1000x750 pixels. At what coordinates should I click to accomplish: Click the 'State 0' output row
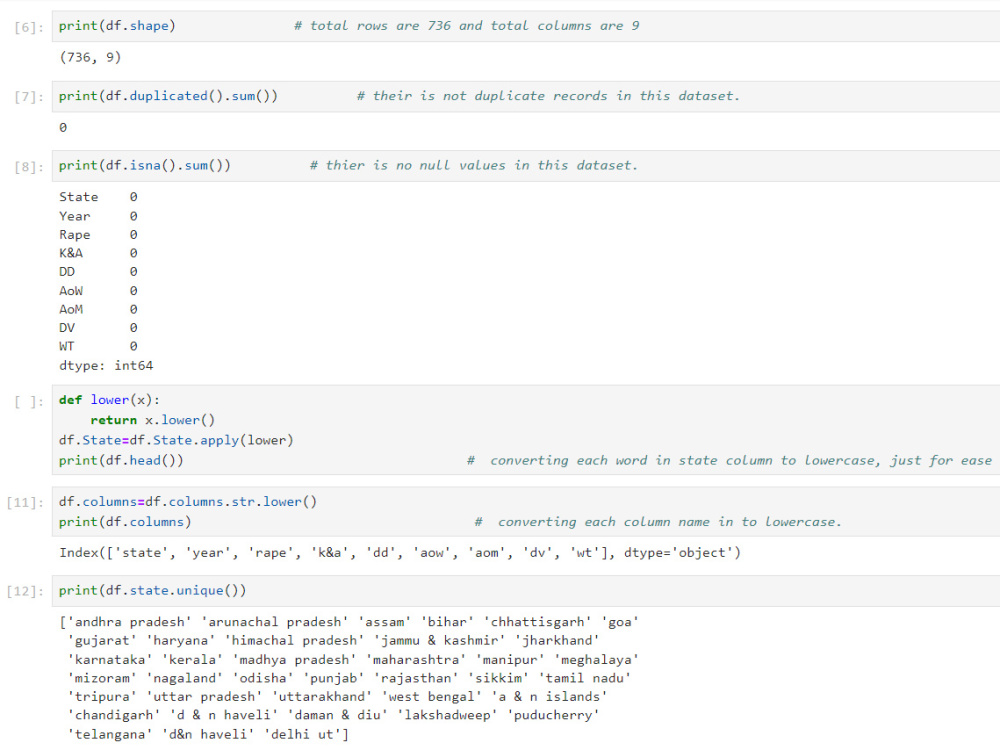click(x=98, y=197)
